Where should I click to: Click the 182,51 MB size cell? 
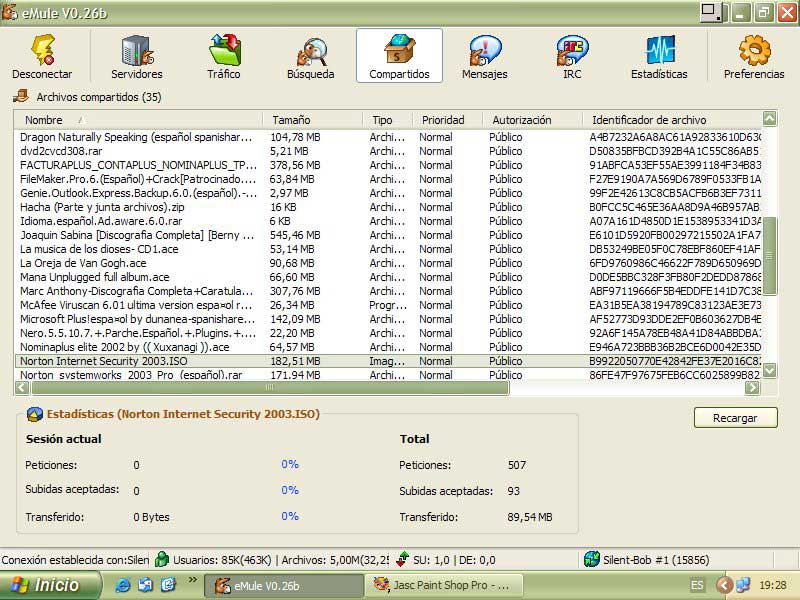tap(295, 361)
